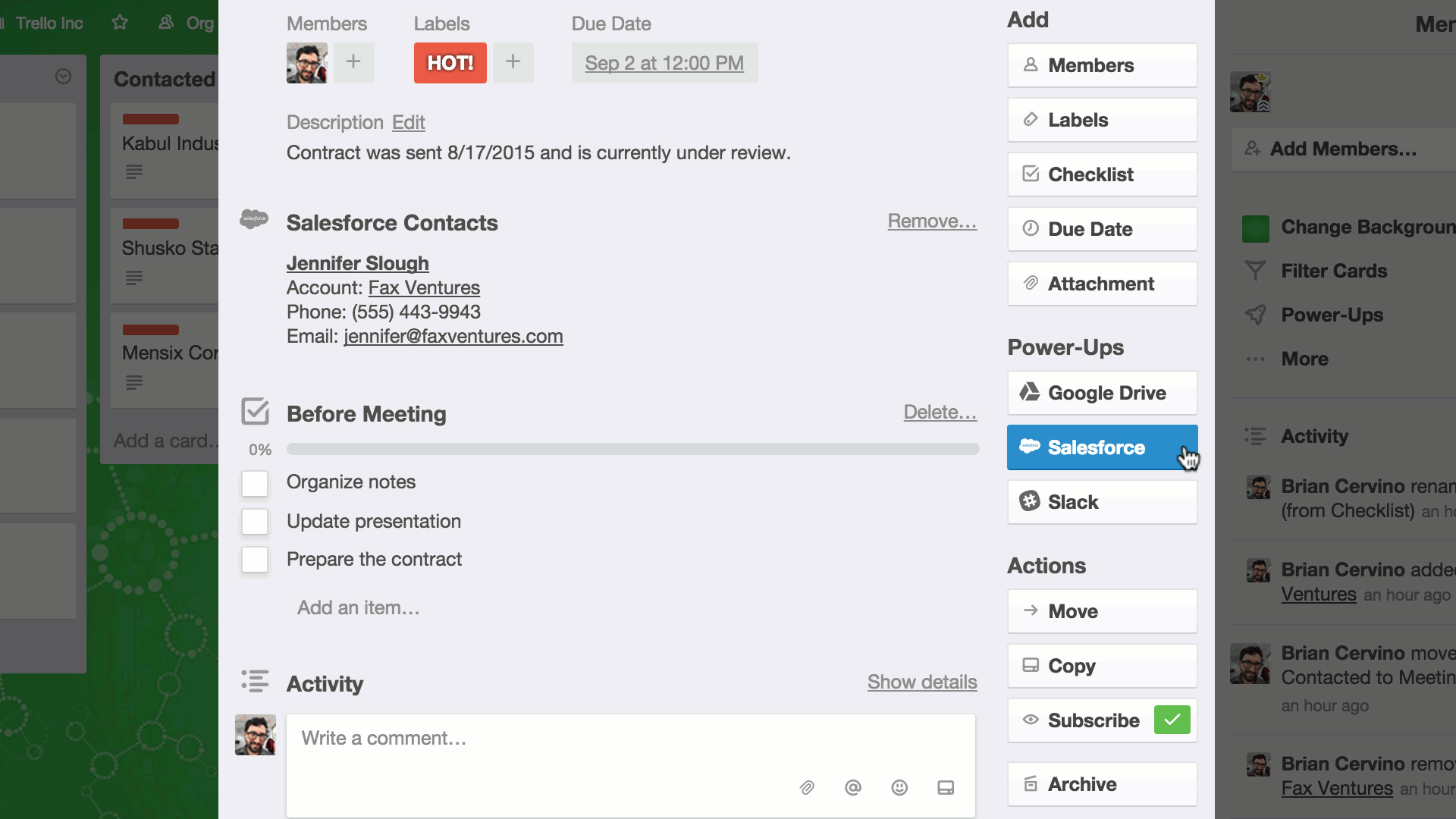Screen dimensions: 1456x819
Task: Open Jennifer Slough contact link
Action: [357, 263]
